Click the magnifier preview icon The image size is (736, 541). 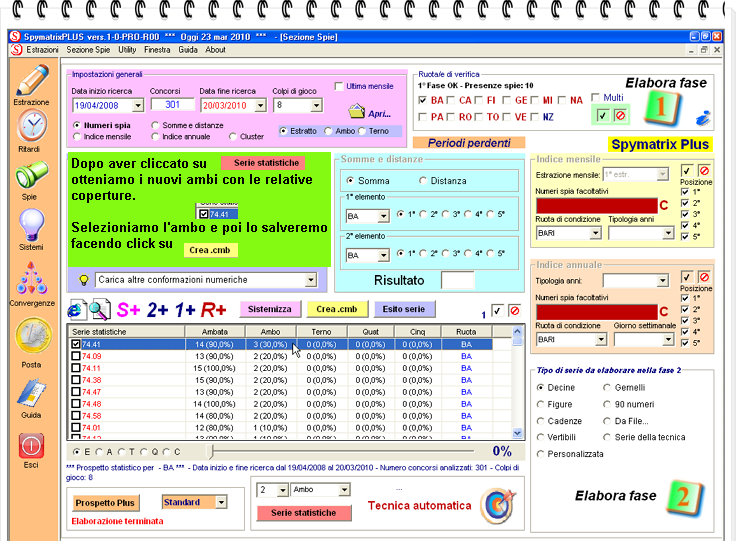100,309
